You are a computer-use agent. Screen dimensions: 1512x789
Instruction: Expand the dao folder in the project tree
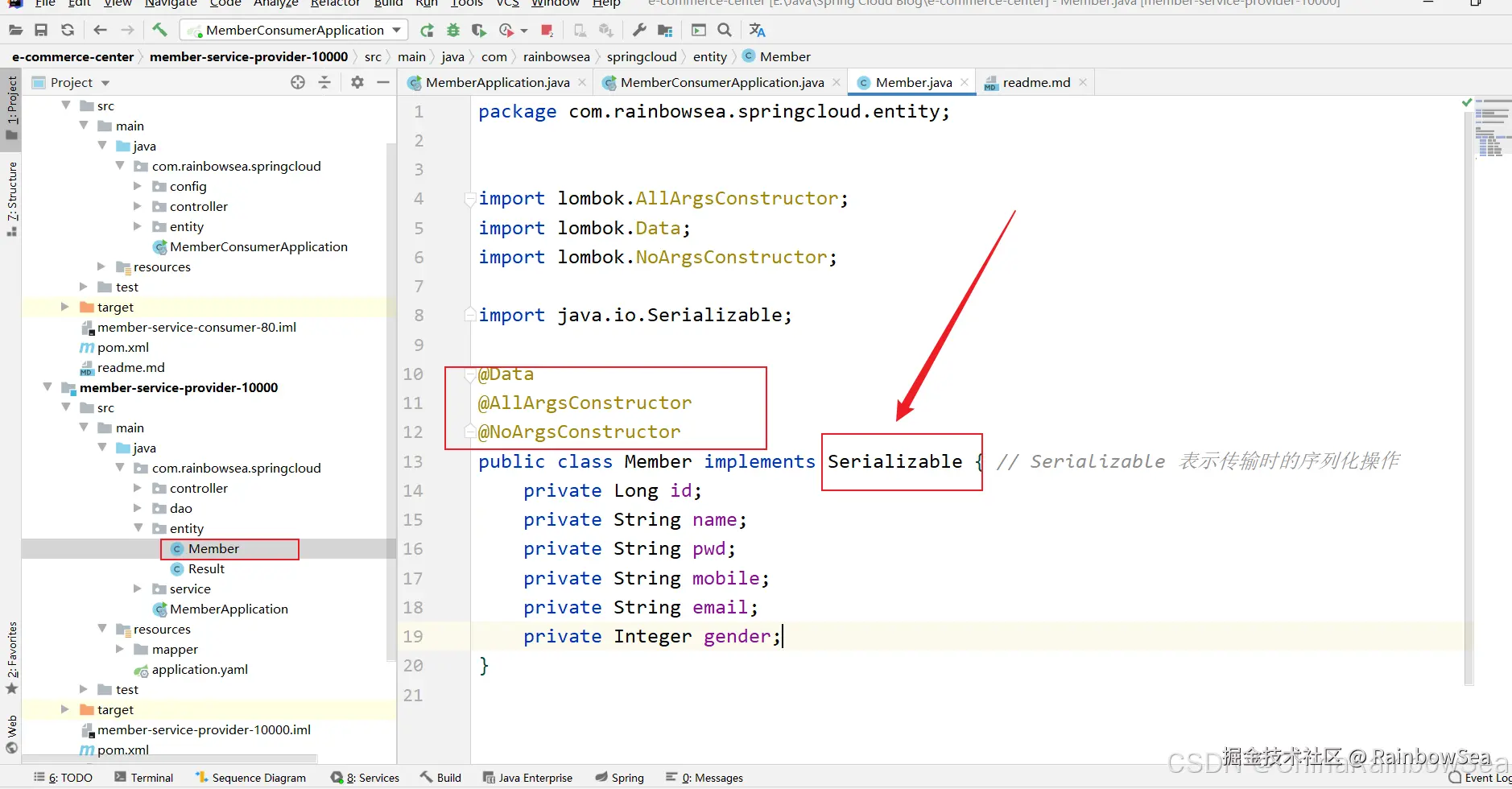pos(138,508)
